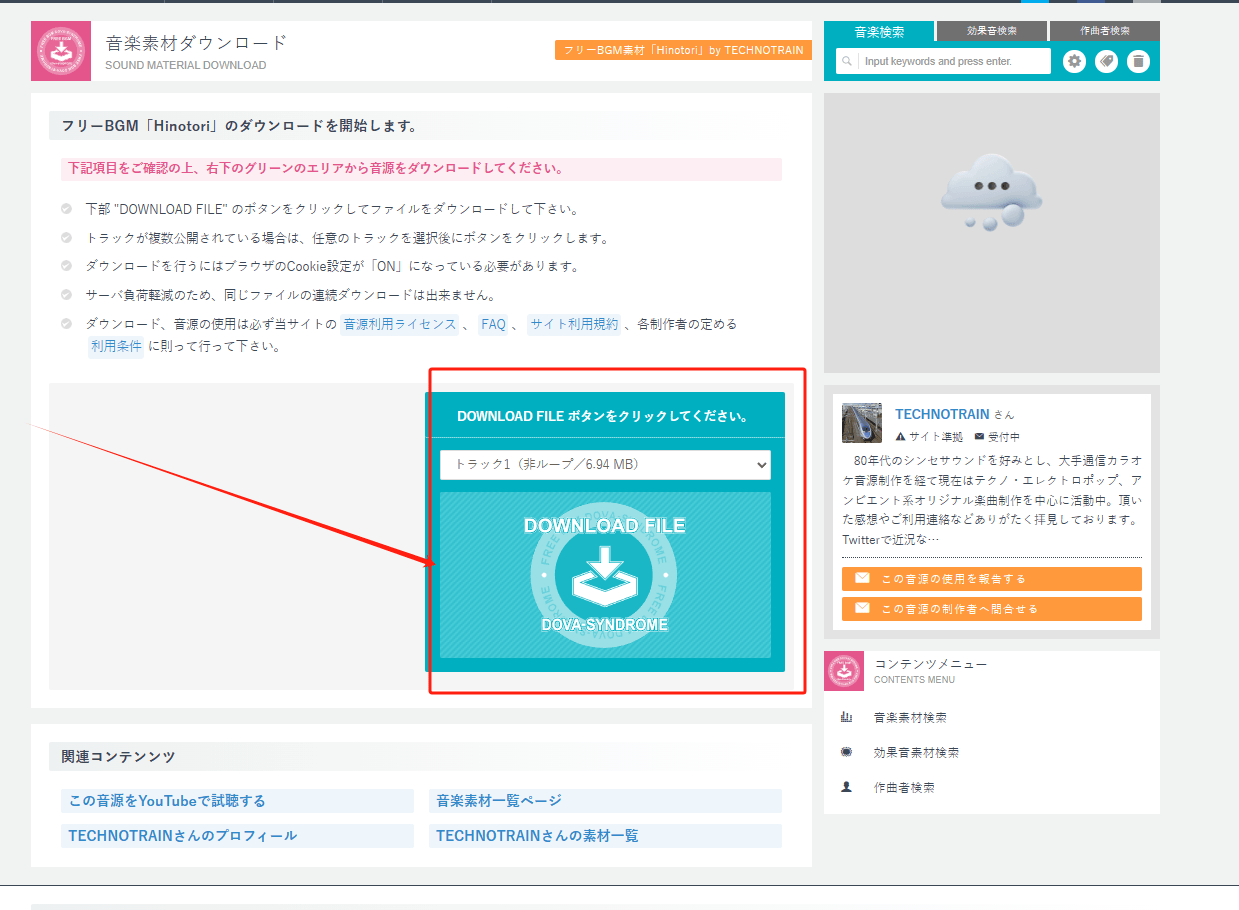Click the tag icon beside search box
Screen dimensions: 1239x910
click(x=1106, y=62)
